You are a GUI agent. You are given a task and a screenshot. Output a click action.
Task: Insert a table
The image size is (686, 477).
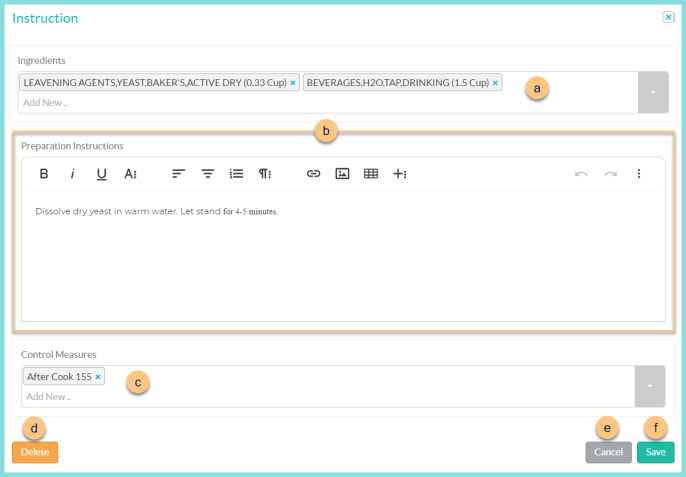(x=371, y=174)
